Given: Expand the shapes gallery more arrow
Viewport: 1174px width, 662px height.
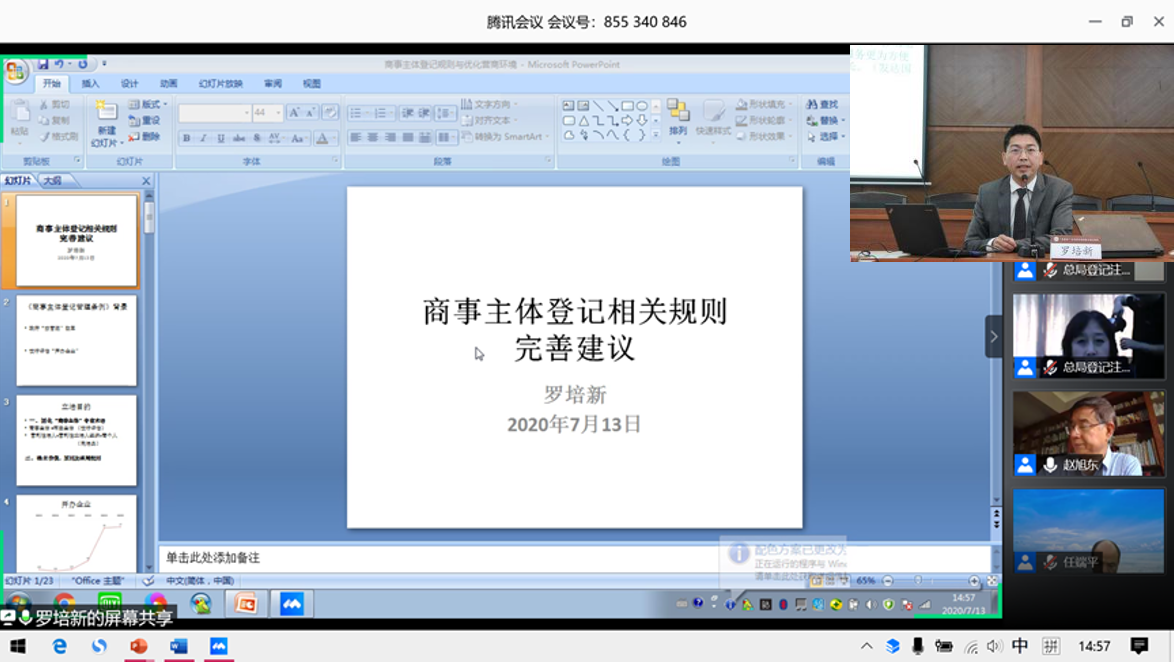Looking at the screenshot, I should (656, 135).
